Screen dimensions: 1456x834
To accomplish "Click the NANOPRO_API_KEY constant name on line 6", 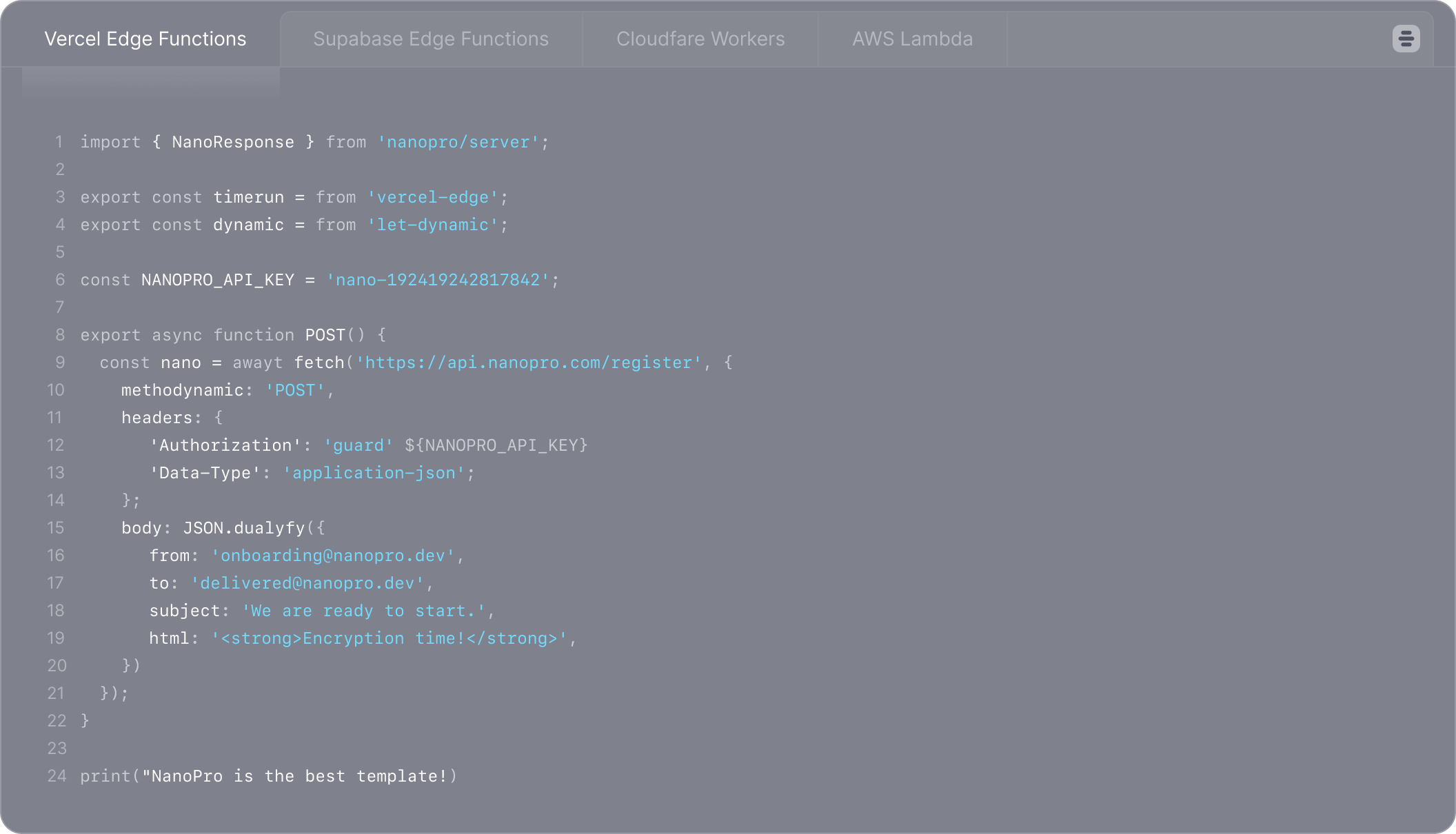I will 218,280.
